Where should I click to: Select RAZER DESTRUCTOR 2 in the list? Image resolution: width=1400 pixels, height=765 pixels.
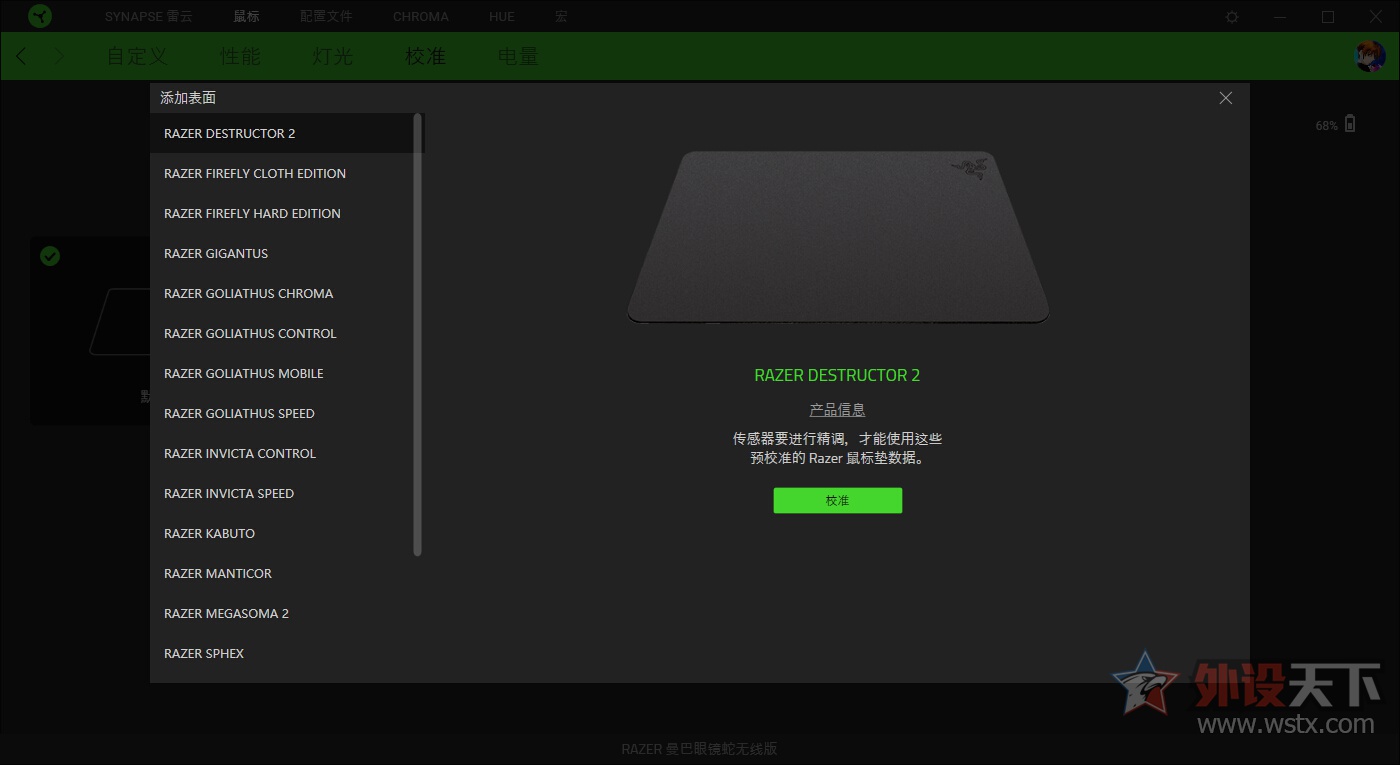pyautogui.click(x=282, y=133)
